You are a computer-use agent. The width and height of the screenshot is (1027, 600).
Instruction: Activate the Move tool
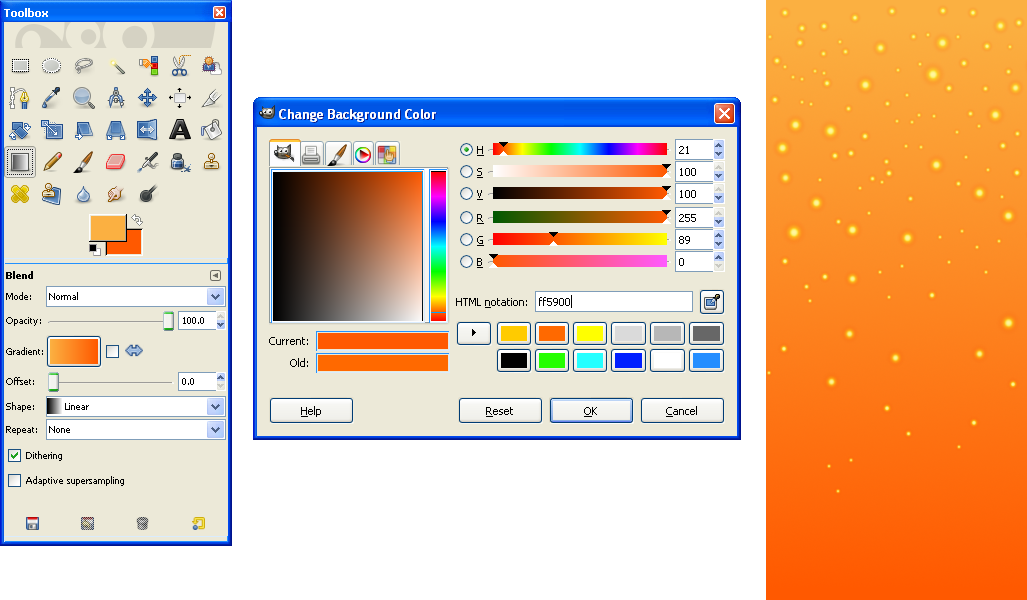coord(147,98)
